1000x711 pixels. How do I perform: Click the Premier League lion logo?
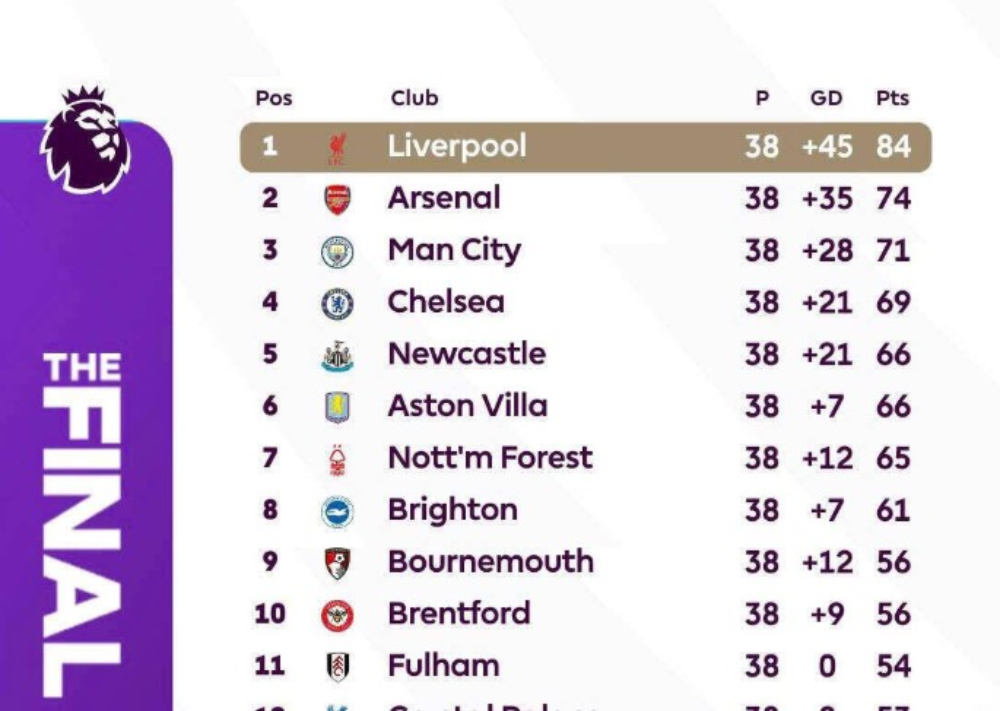click(85, 140)
